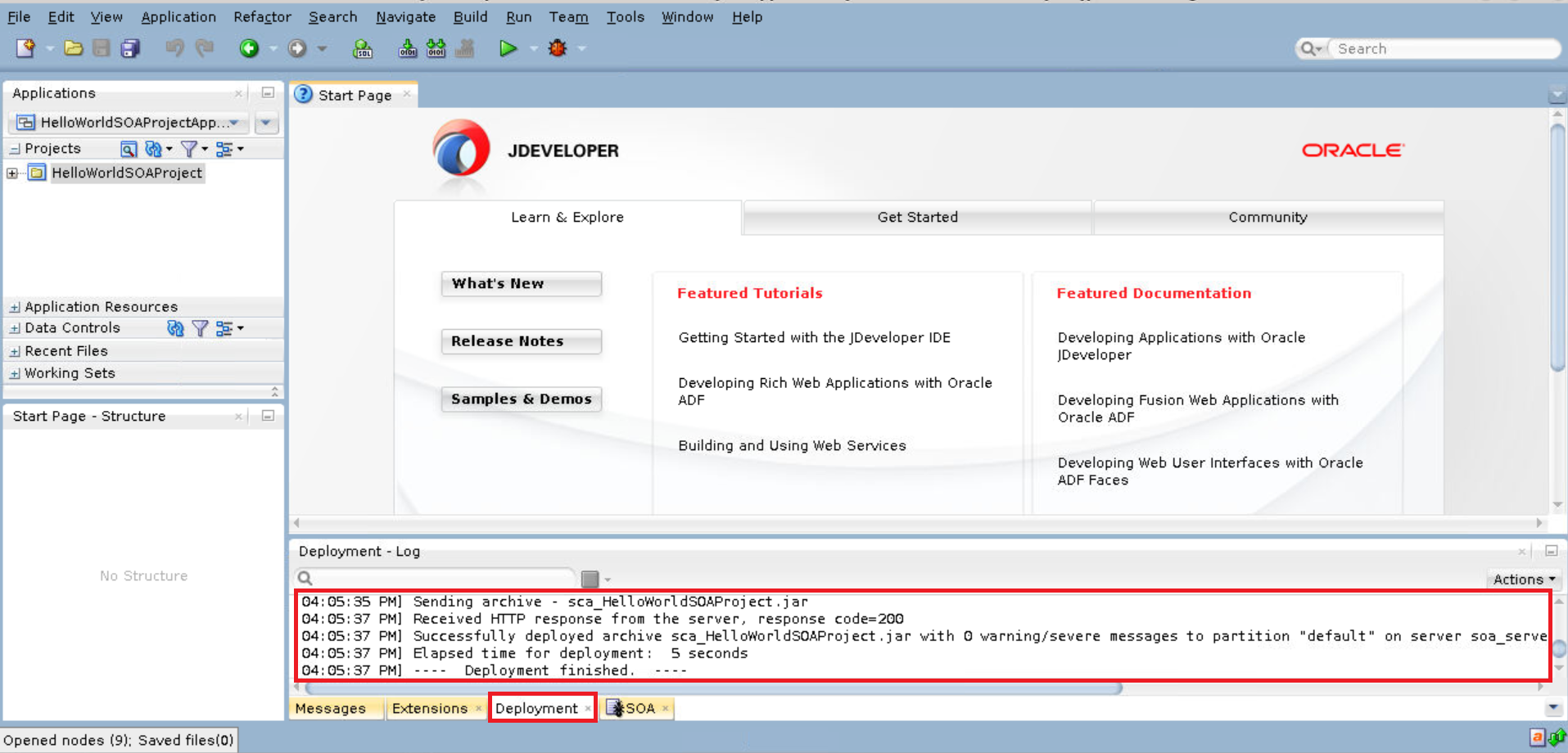Minimize the Applications panel
Image resolution: width=1568 pixels, height=753 pixels.
(268, 92)
